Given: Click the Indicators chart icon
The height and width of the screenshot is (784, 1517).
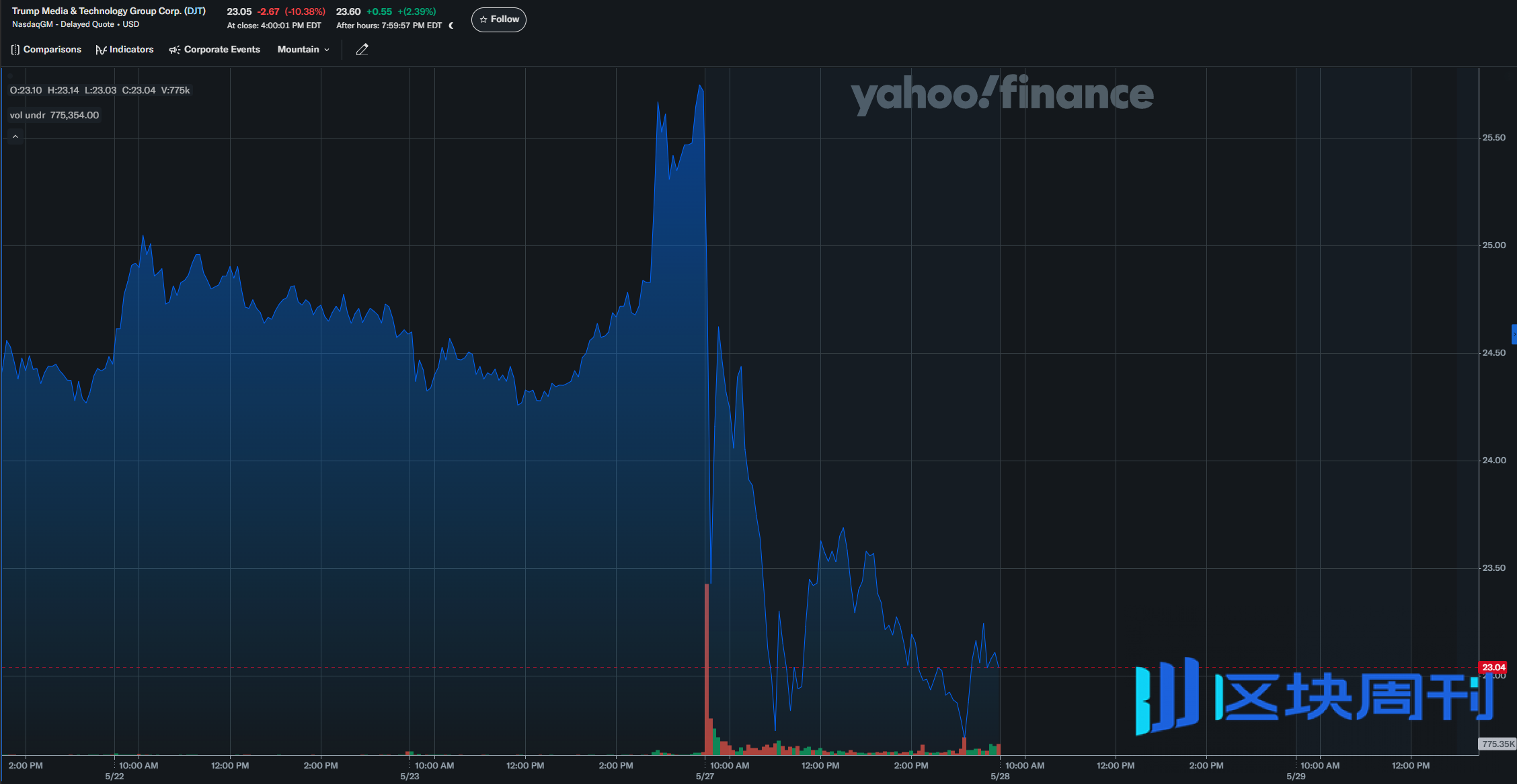Looking at the screenshot, I should click(101, 50).
